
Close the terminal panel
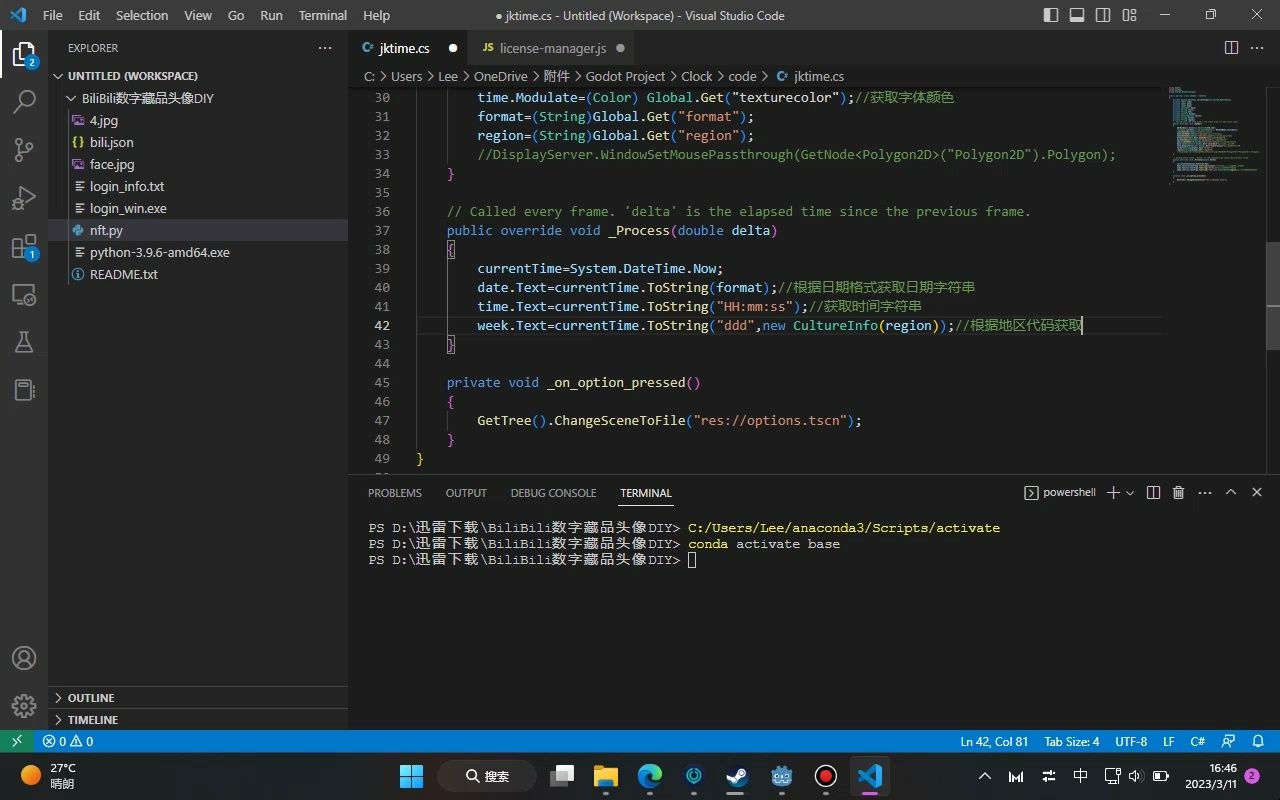click(1257, 492)
